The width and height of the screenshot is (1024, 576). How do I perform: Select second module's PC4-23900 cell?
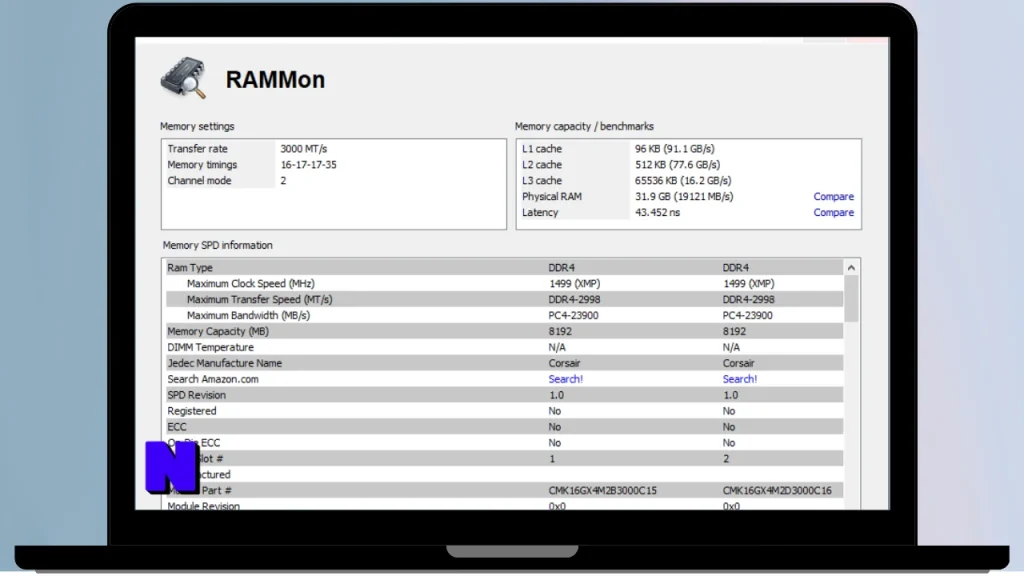click(x=747, y=315)
